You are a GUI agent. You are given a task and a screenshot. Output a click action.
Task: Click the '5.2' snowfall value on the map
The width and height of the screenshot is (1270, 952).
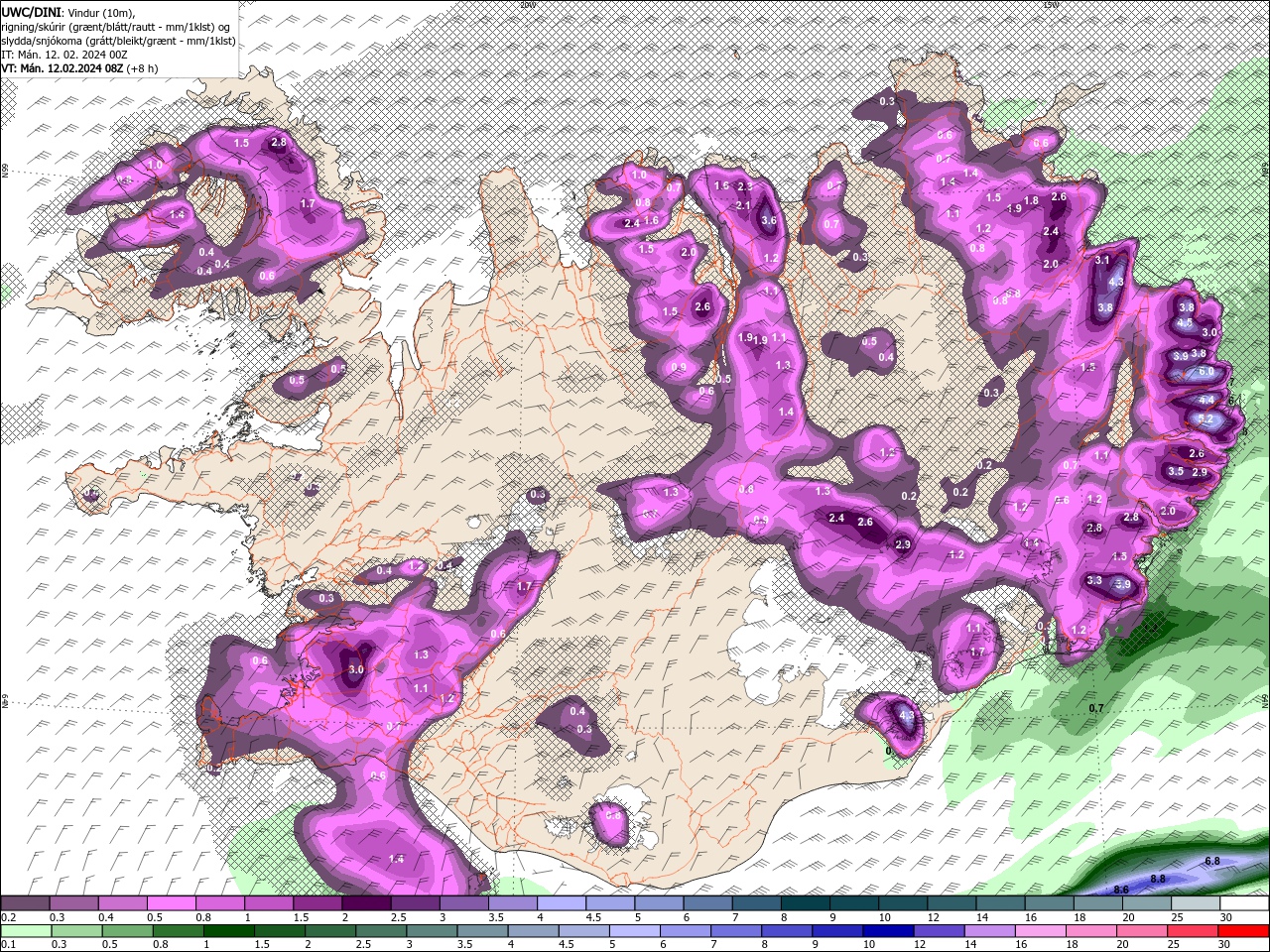[1206, 419]
